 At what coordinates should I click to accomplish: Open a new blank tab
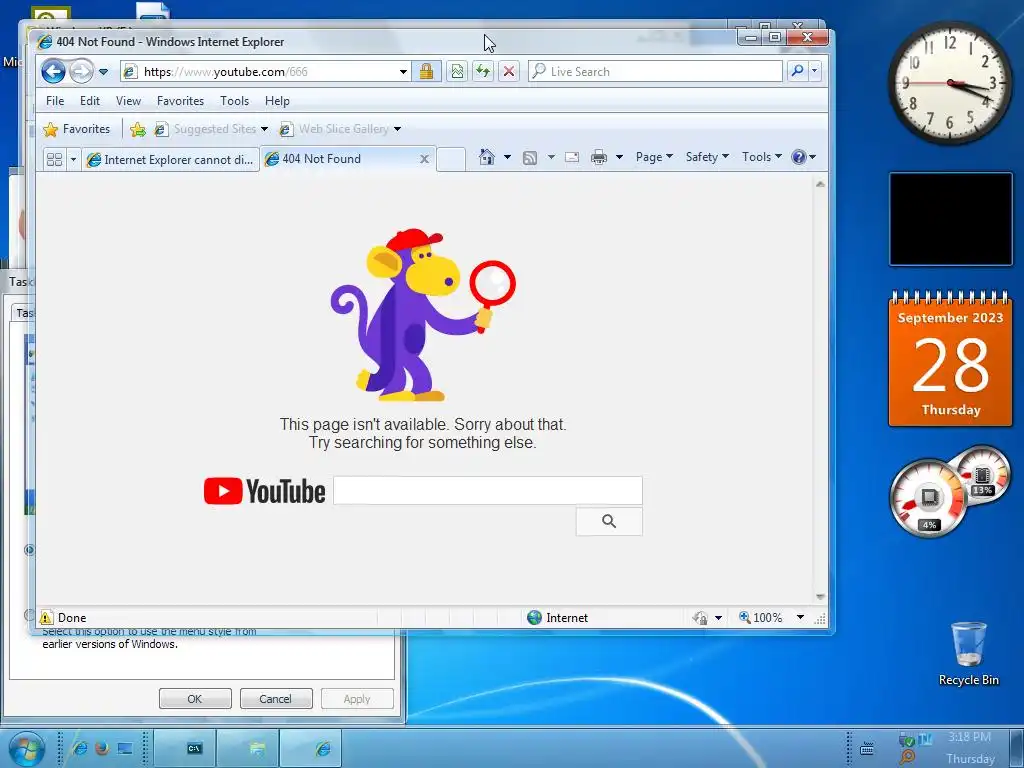click(x=451, y=159)
